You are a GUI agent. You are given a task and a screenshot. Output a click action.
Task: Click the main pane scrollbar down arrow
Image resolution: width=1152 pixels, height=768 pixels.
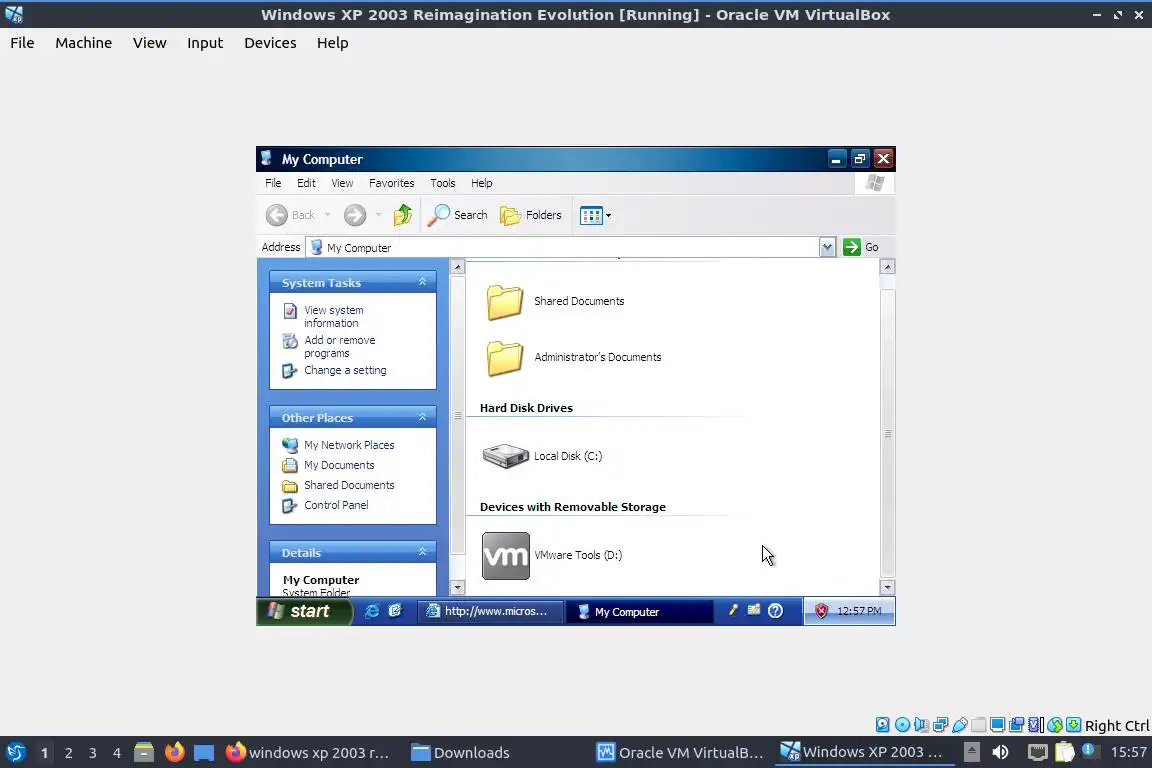click(888, 587)
